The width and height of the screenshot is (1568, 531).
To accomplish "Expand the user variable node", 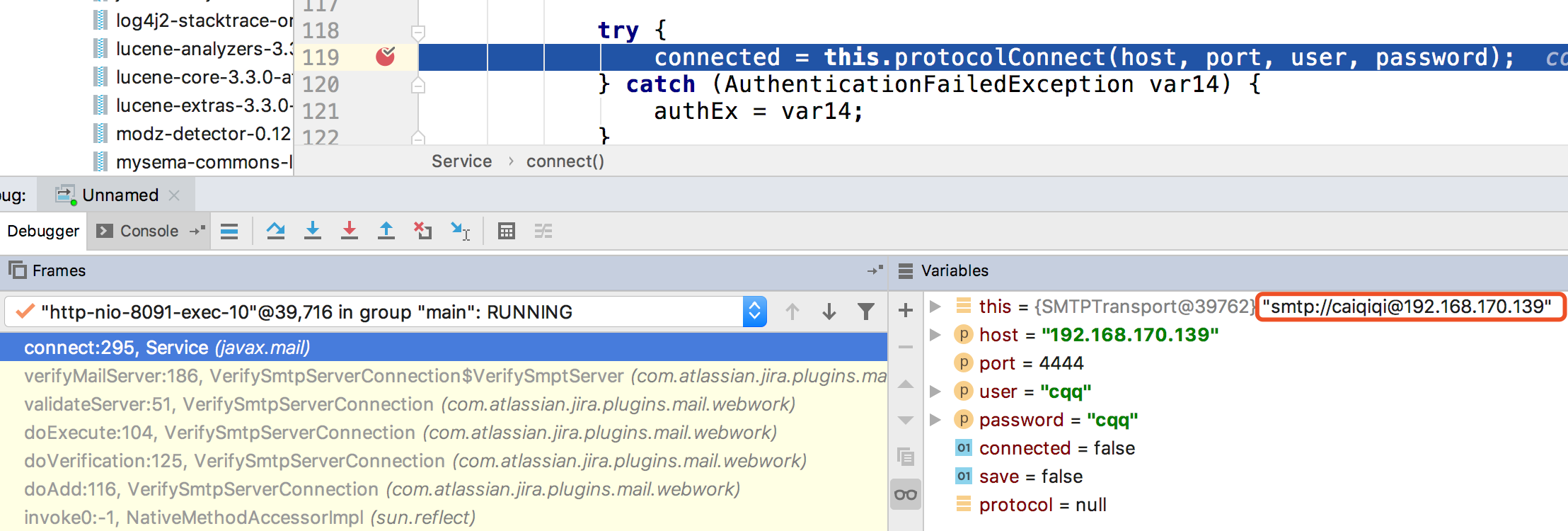I will tap(935, 392).
